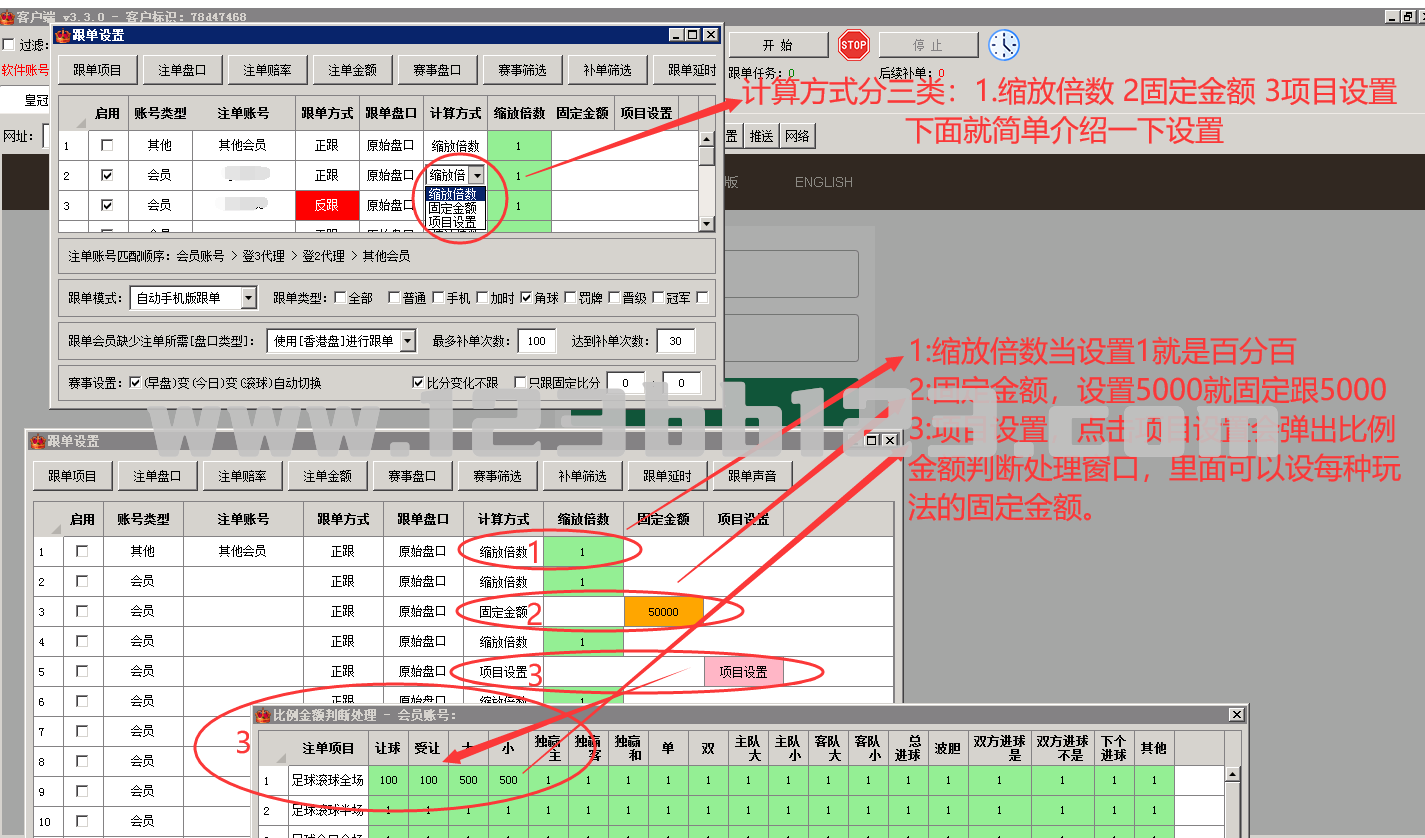Close the 比例金额判断处理 window
The image size is (1425, 838).
tap(1236, 714)
